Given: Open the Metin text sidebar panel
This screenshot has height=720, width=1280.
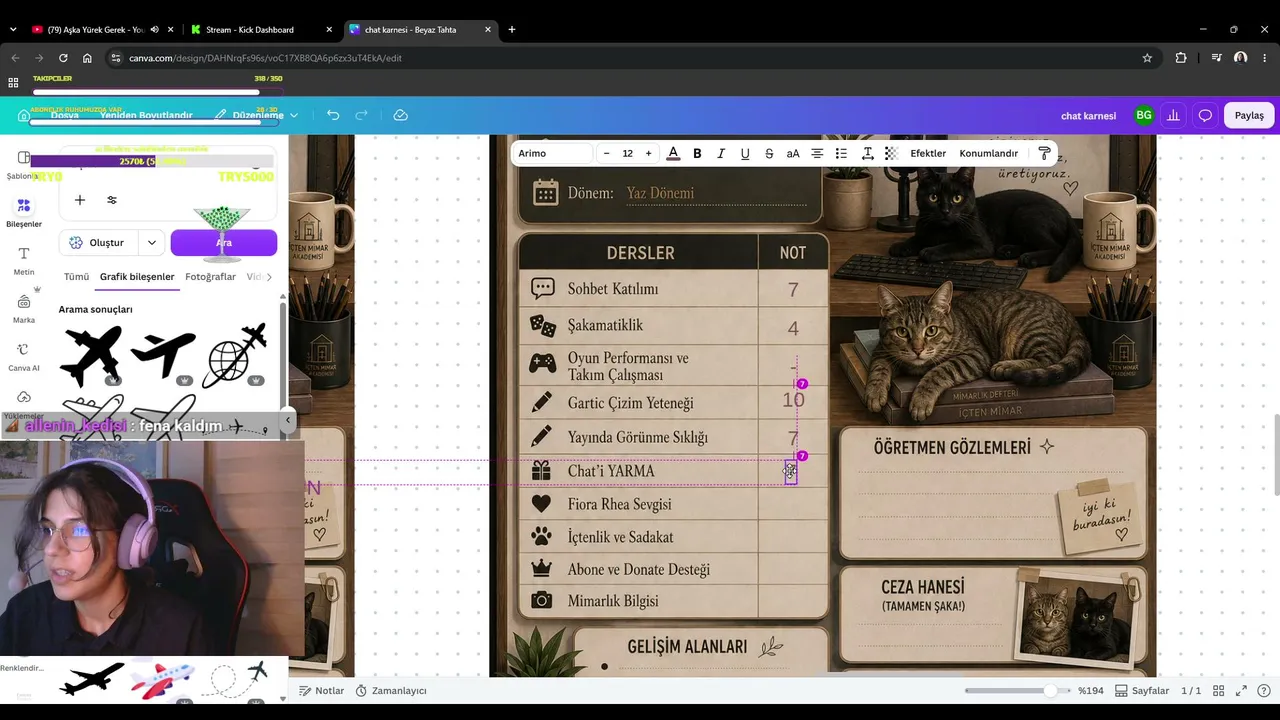Looking at the screenshot, I should pyautogui.click(x=24, y=261).
